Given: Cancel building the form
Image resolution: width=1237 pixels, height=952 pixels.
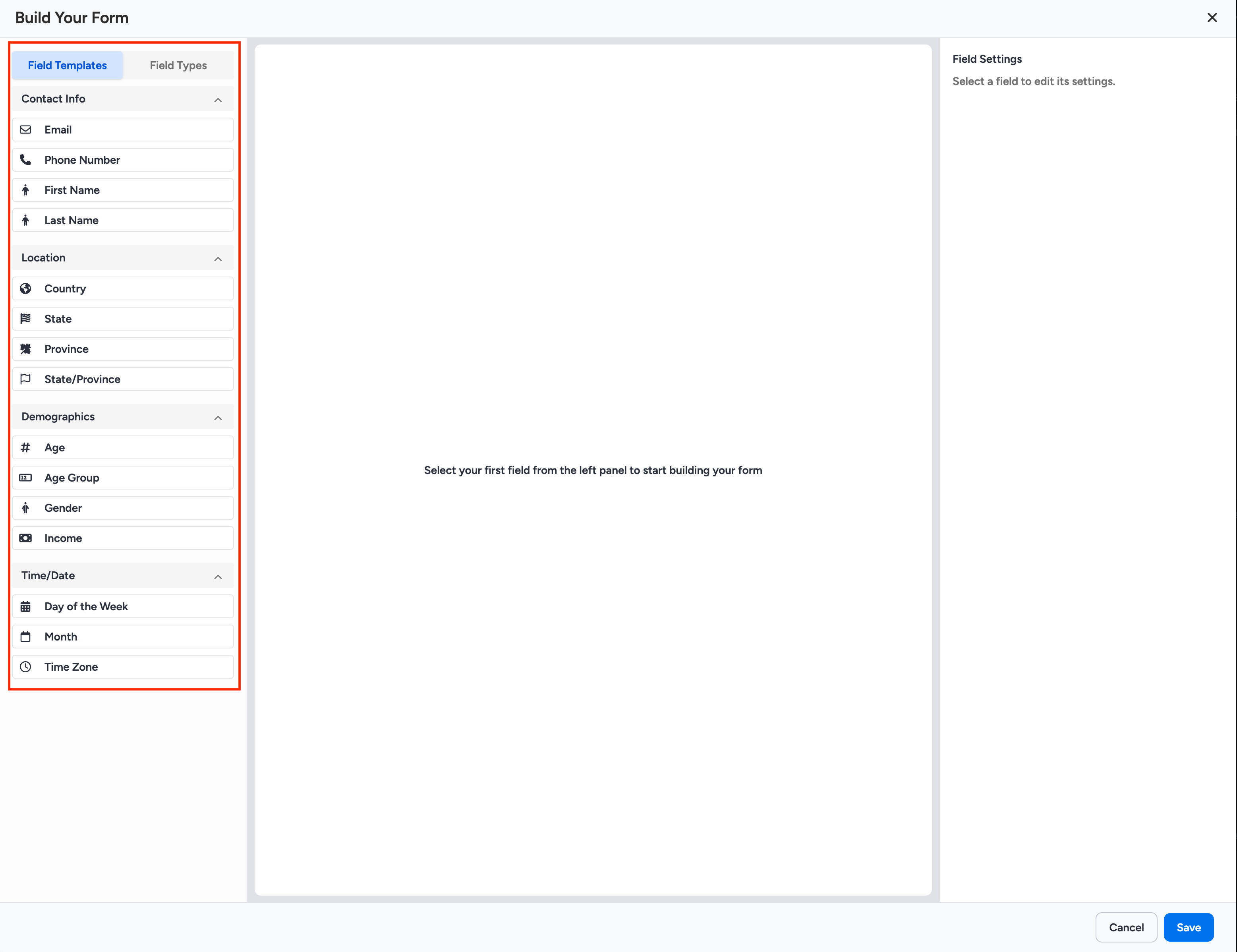Looking at the screenshot, I should coord(1126,927).
